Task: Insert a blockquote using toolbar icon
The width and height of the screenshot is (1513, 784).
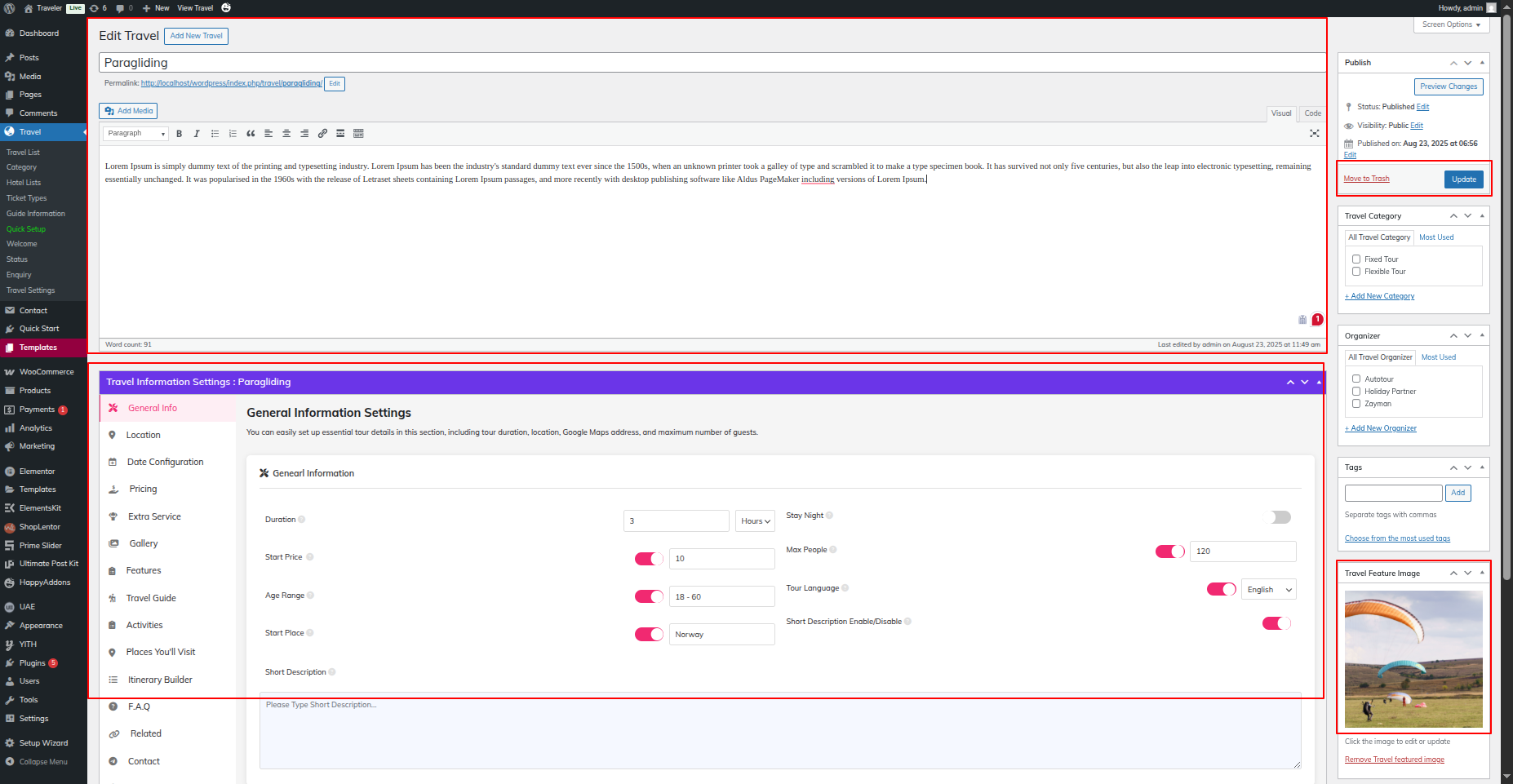Action: 251,134
